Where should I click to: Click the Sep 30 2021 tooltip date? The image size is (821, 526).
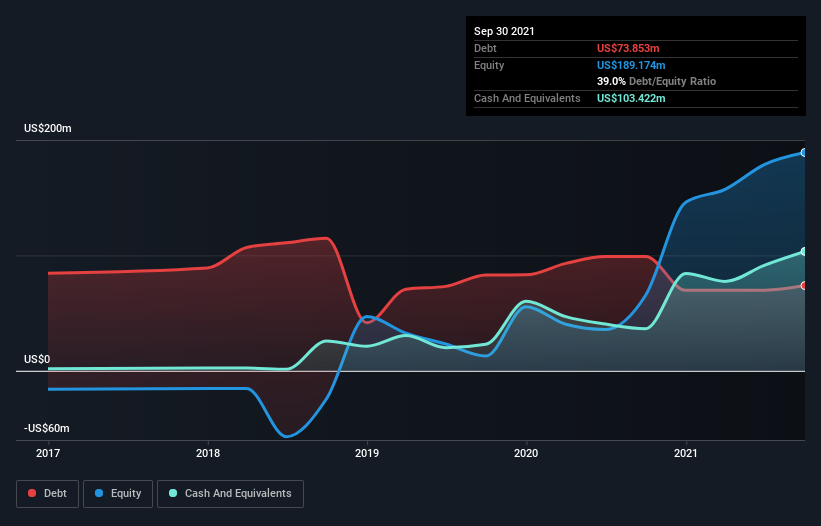click(x=504, y=31)
